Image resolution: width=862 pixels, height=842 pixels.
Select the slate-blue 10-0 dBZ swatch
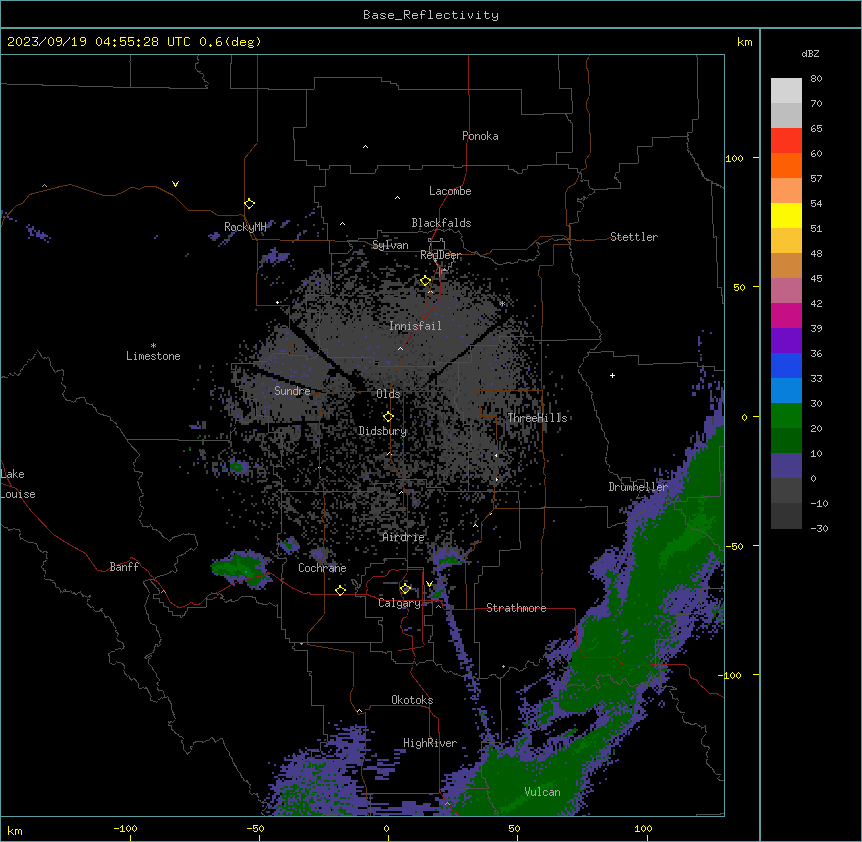[786, 466]
